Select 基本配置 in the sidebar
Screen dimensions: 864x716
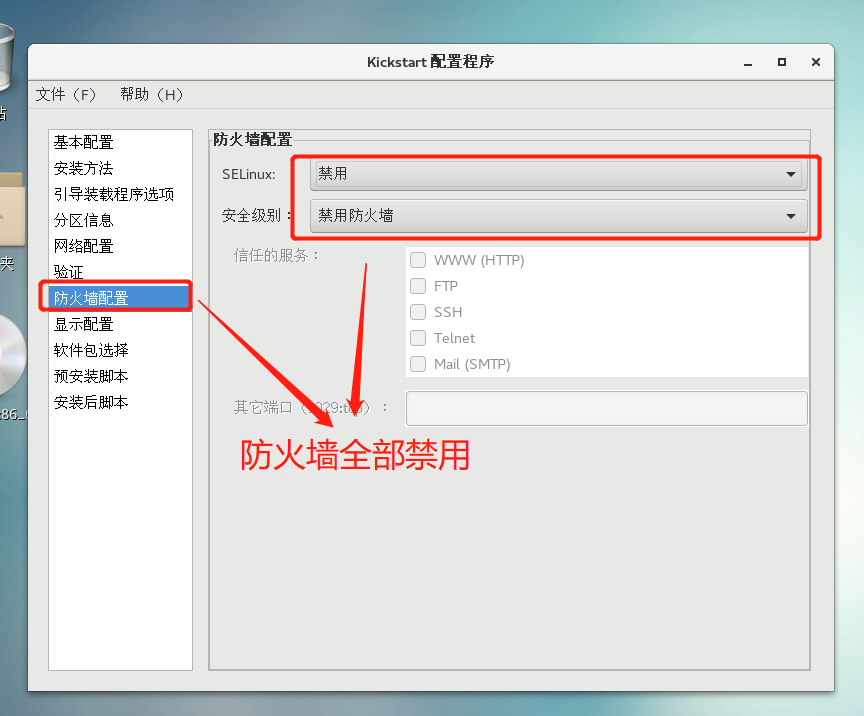coord(120,142)
